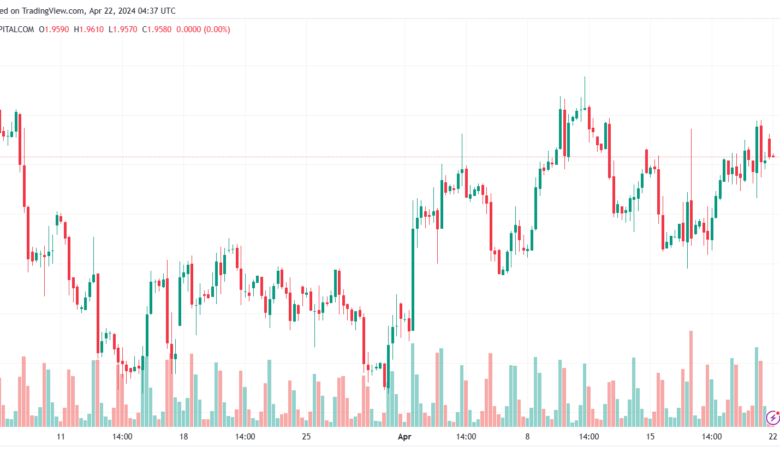Select the 18 date label on time axis
Viewport: 780px width, 470px height.
[x=184, y=437]
